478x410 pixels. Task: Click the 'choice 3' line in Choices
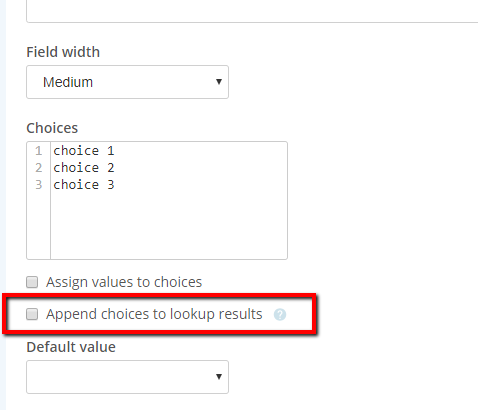point(84,185)
